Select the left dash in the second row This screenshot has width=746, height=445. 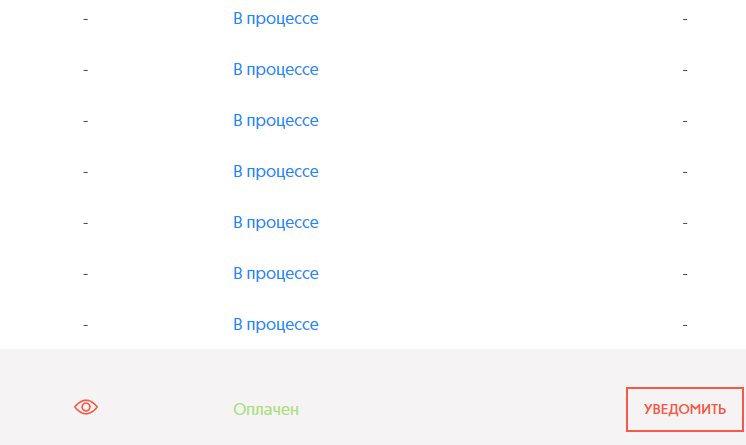pos(86,70)
